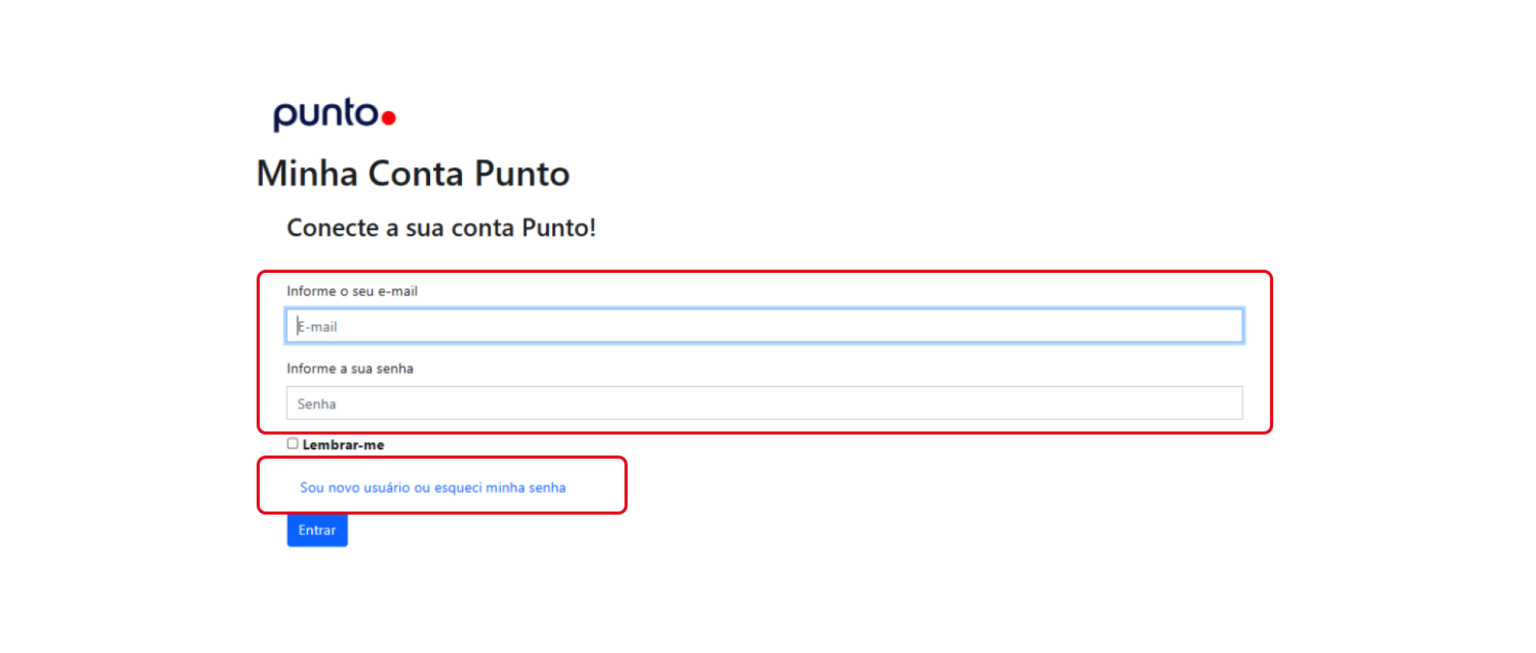Tick the remember-me box beside Lembrar-me
This screenshot has width=1536, height=653.
pyautogui.click(x=293, y=443)
